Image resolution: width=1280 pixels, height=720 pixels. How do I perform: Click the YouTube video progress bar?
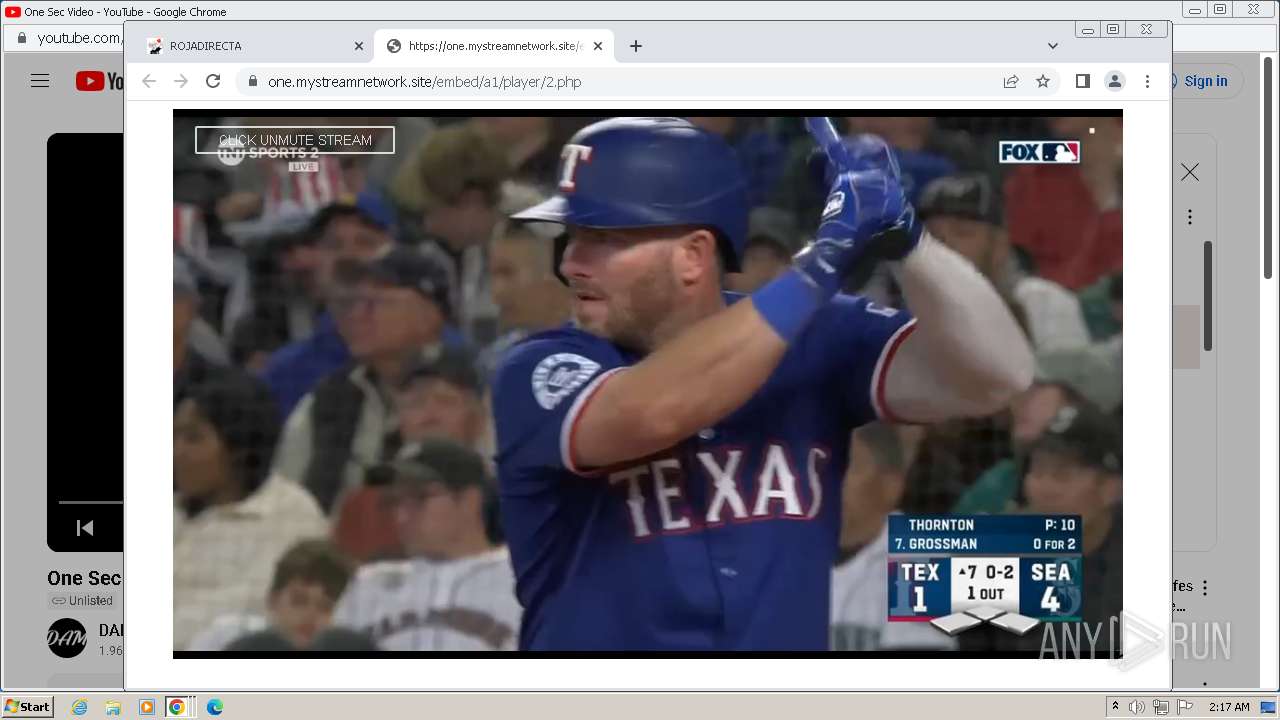coord(90,502)
